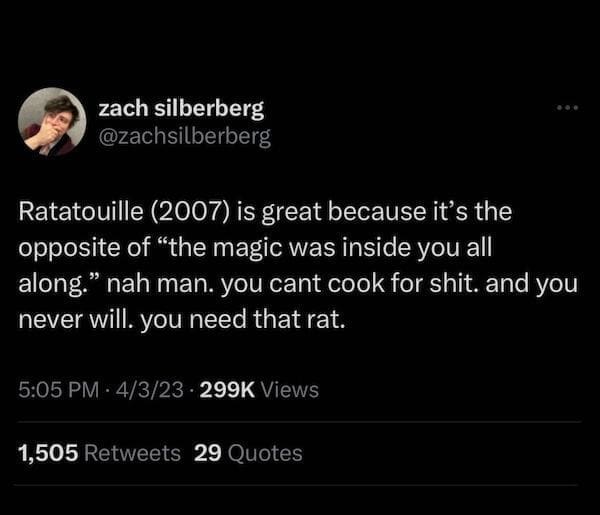The image size is (600, 515).
Task: Click the 29 quote count
Action: [207, 453]
